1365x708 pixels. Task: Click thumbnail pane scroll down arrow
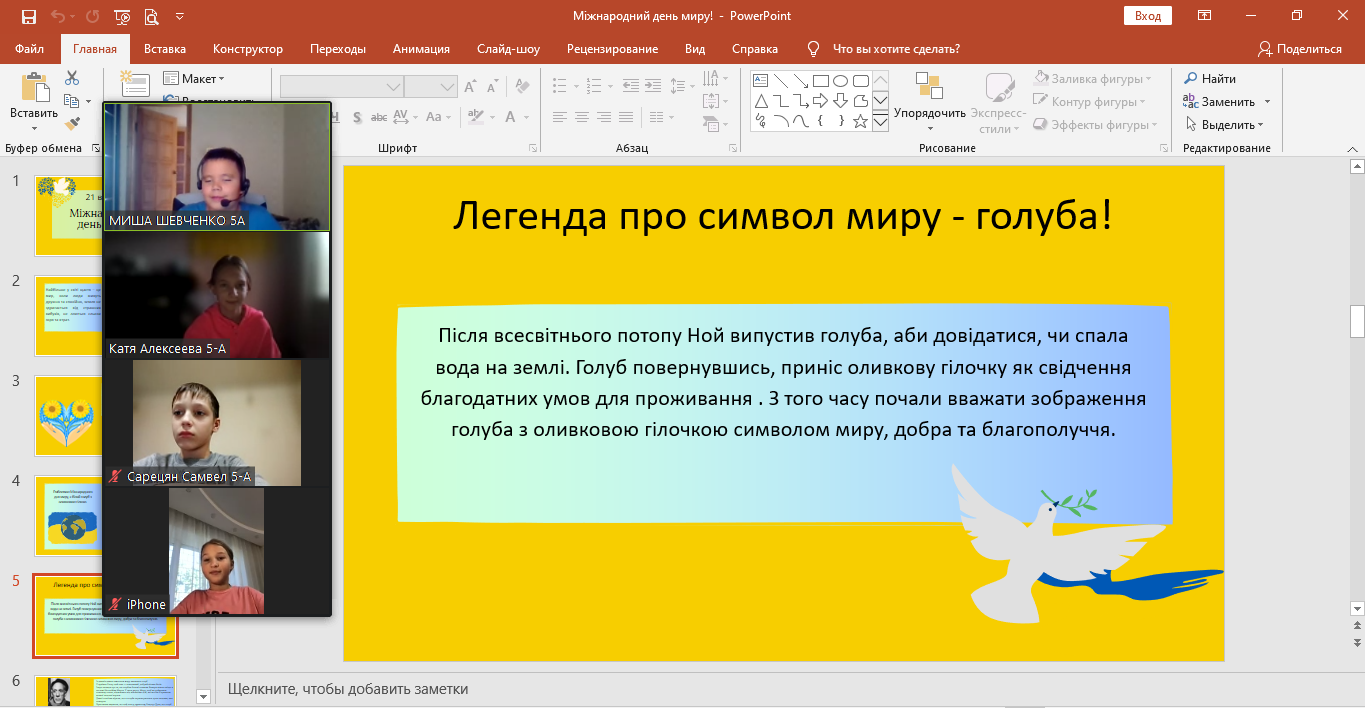(x=204, y=696)
